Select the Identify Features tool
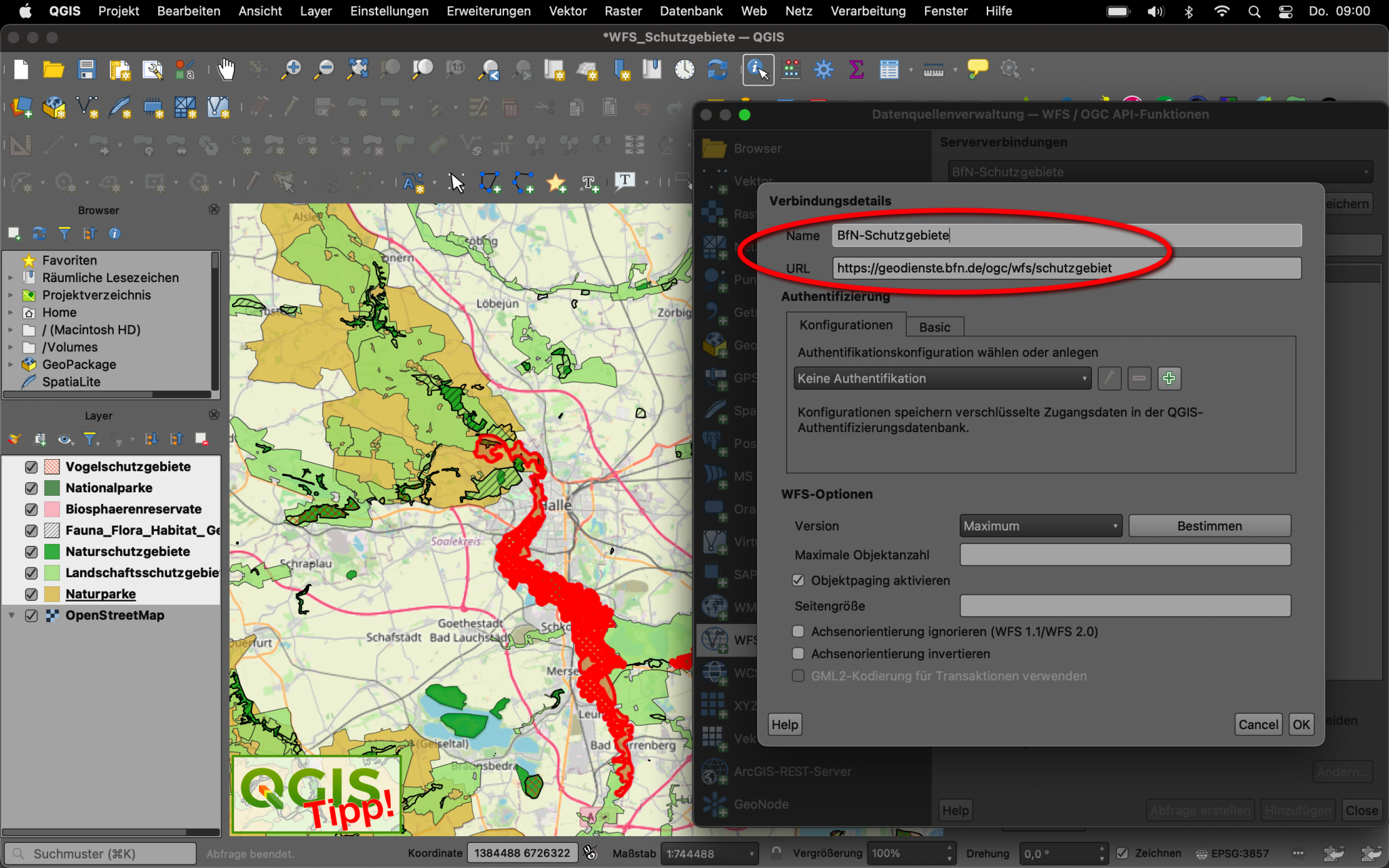This screenshot has height=868, width=1389. [758, 69]
